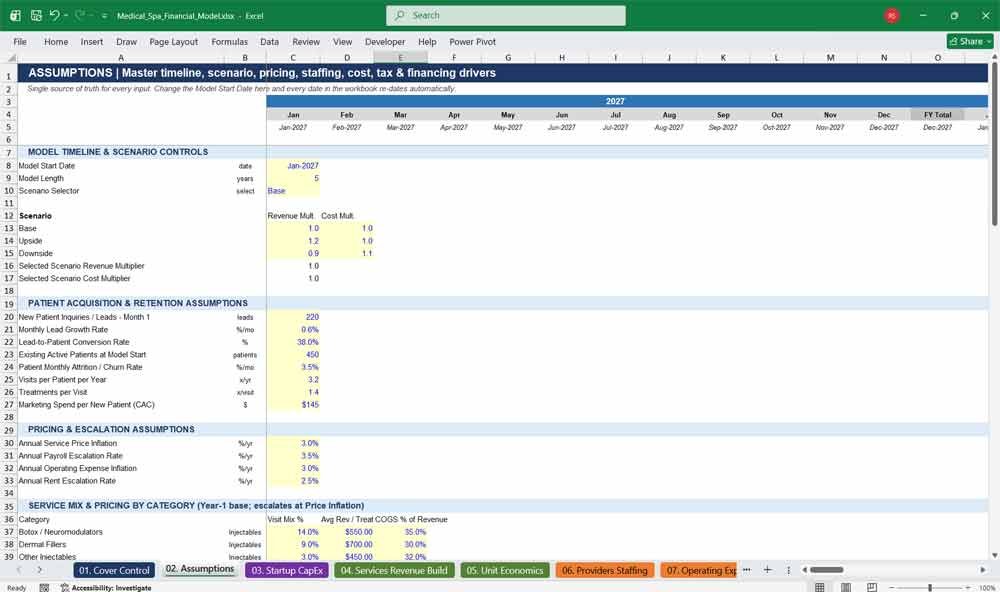Click the Select All corner triangle
This screenshot has width=1000, height=592.
point(11,57)
